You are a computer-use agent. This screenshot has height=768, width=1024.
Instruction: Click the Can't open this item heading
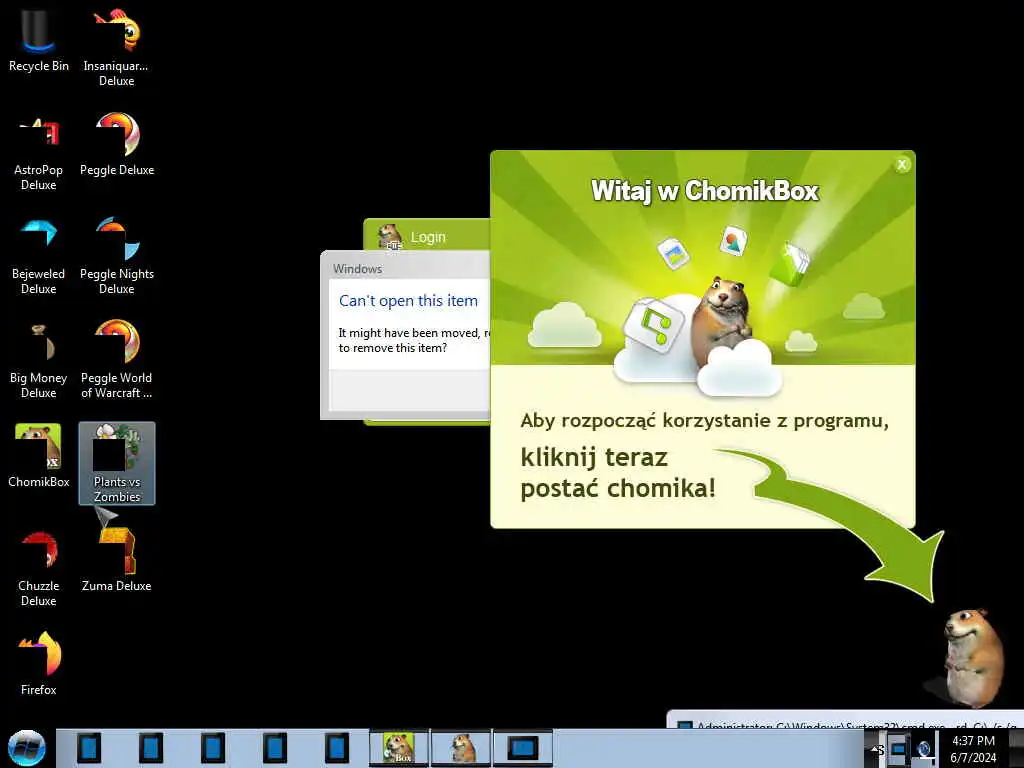click(408, 300)
